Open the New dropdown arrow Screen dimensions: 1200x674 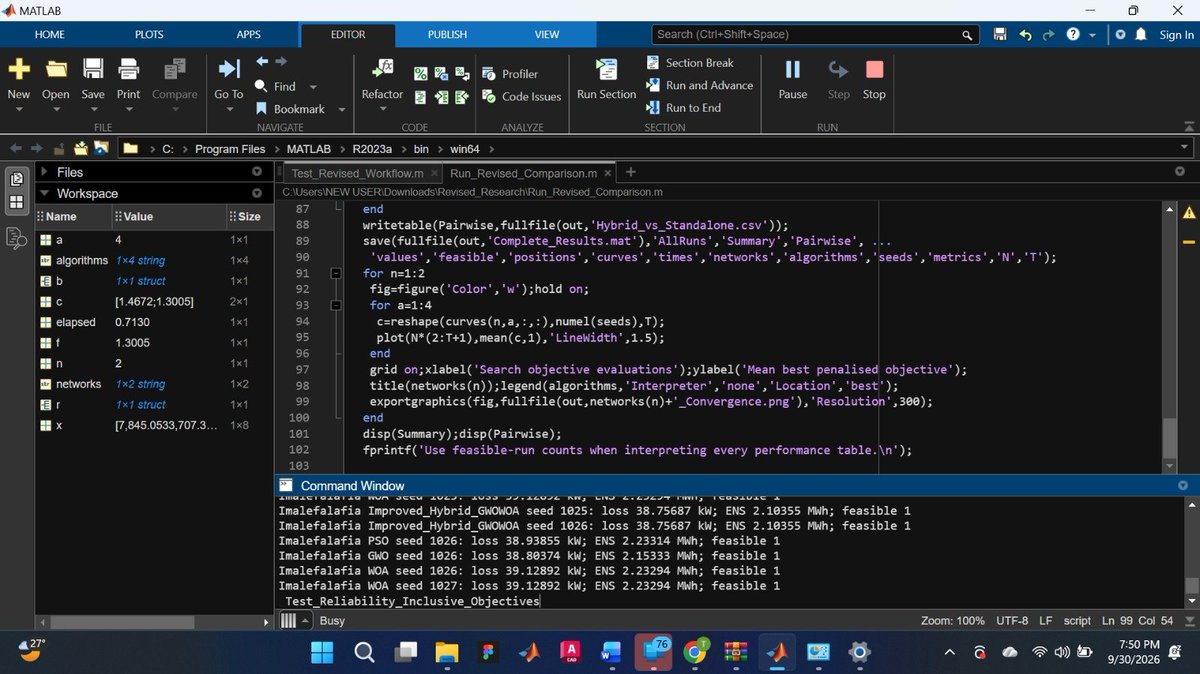click(x=18, y=110)
